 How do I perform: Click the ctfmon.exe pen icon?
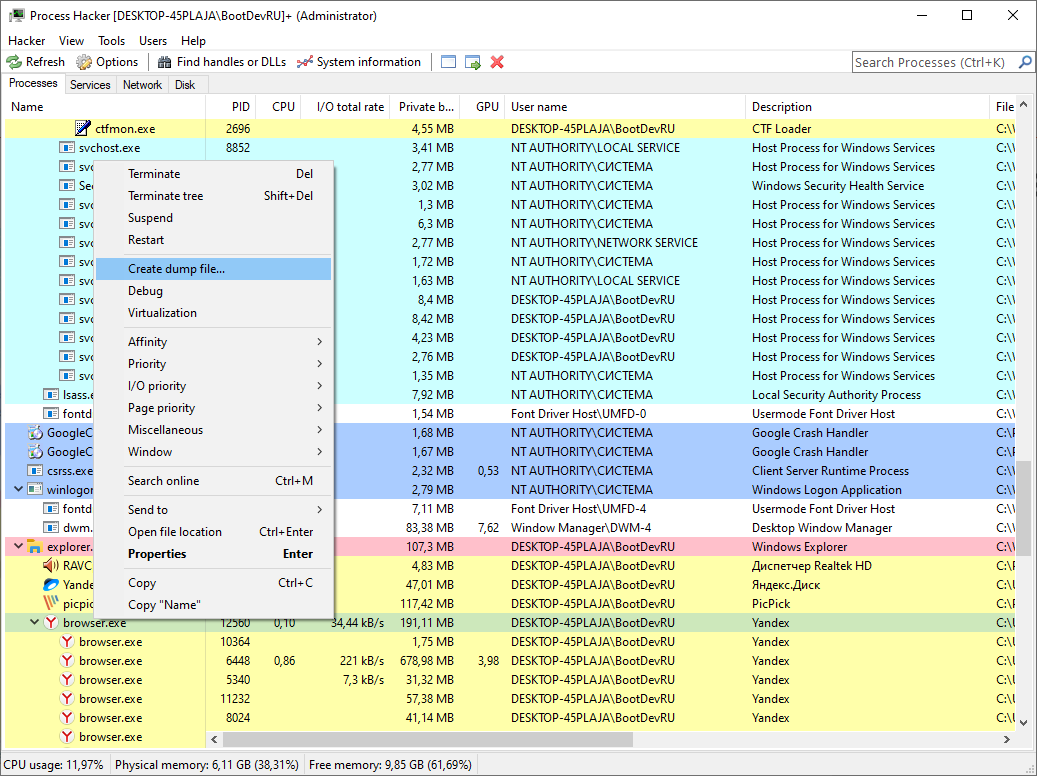click(83, 128)
